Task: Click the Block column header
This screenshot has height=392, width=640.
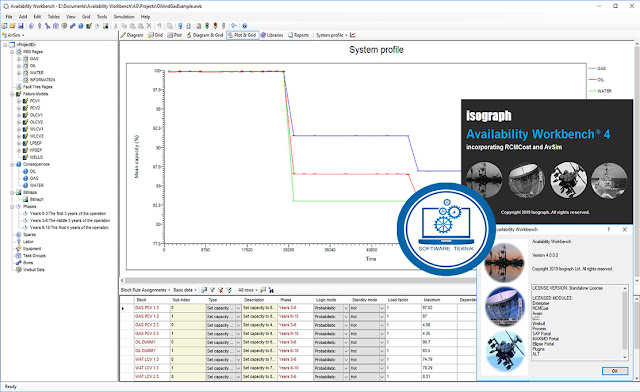Action: 151,300
